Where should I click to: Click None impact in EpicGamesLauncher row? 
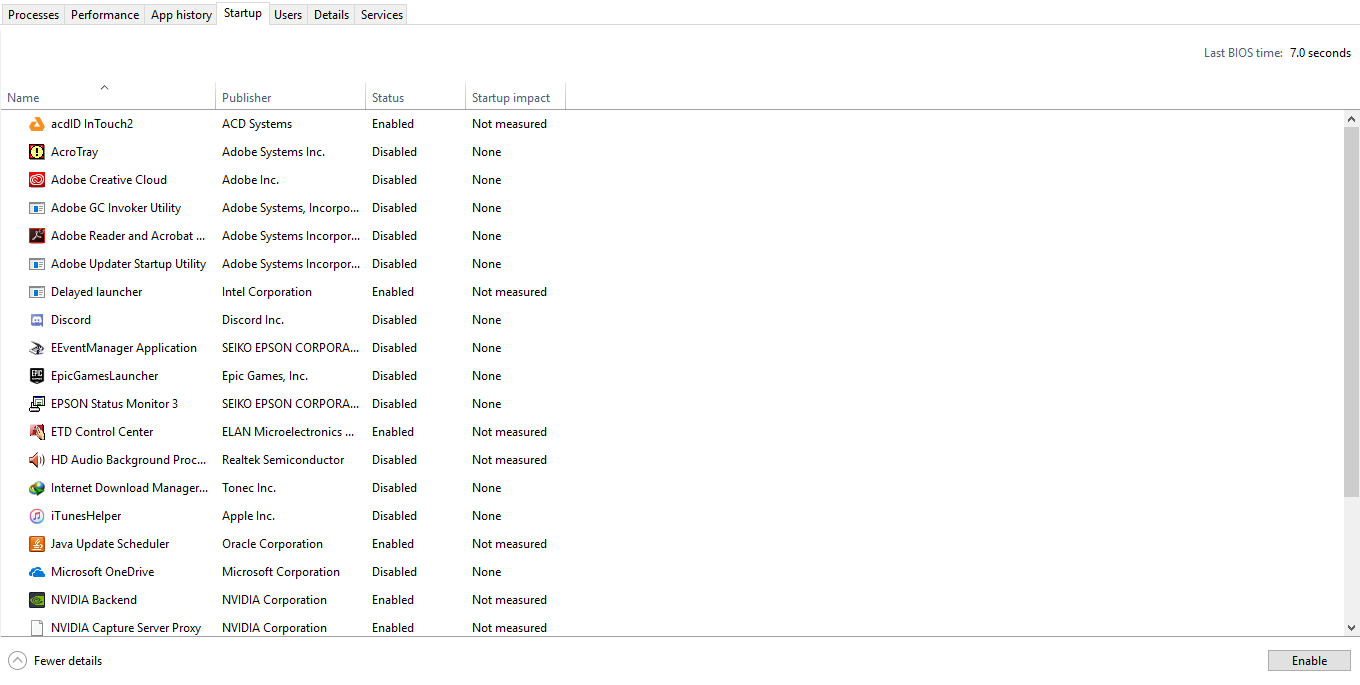[x=487, y=376]
